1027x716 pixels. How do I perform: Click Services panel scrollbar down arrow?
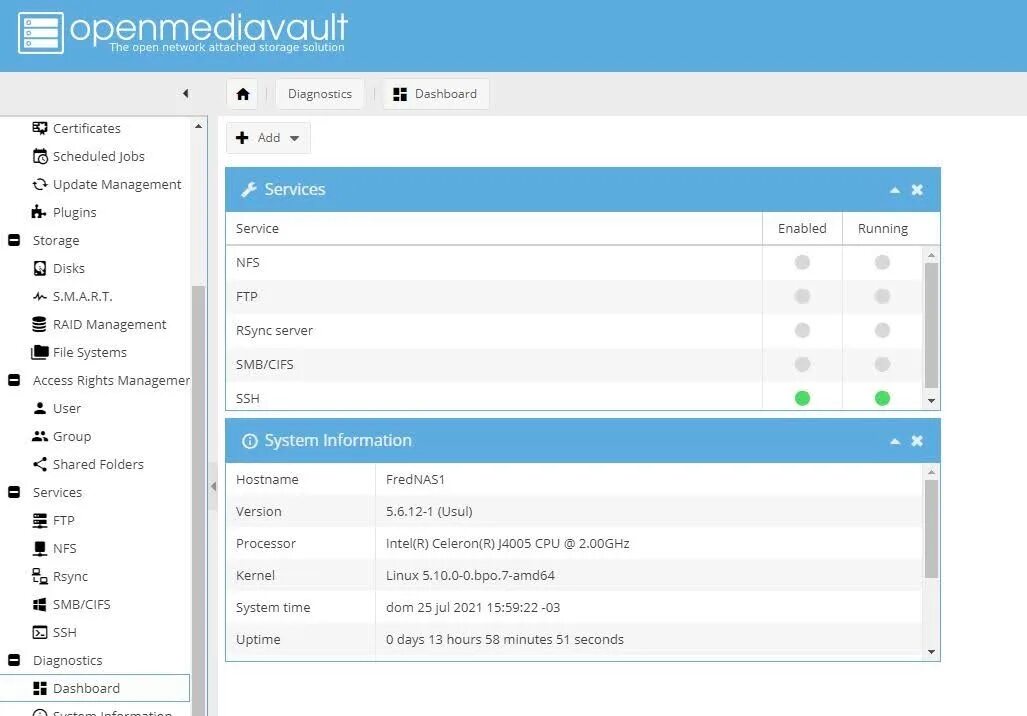point(931,401)
